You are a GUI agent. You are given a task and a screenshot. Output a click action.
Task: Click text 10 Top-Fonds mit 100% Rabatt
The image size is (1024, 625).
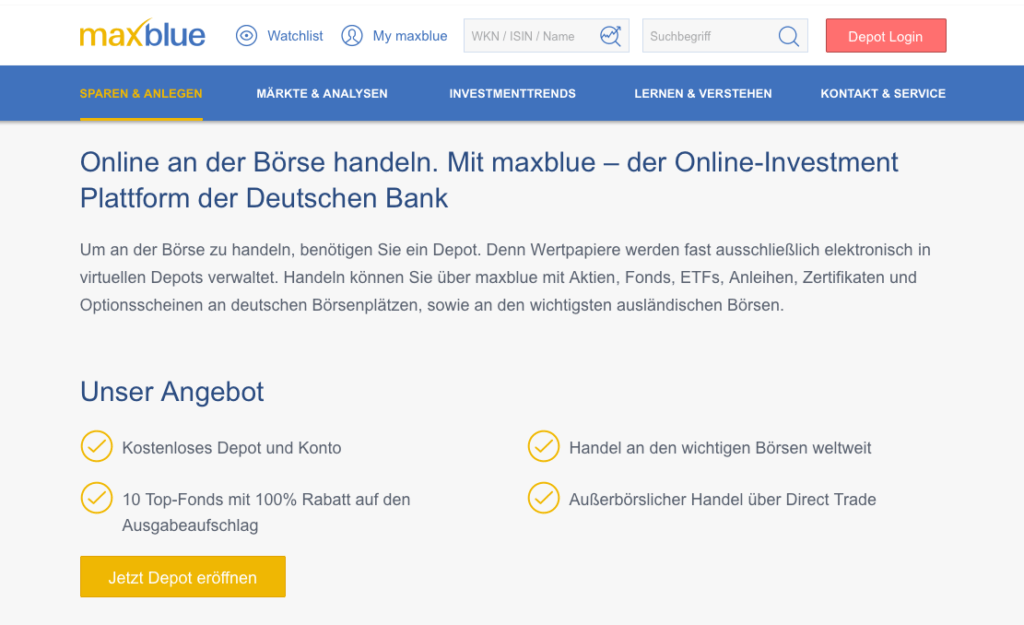point(266,512)
